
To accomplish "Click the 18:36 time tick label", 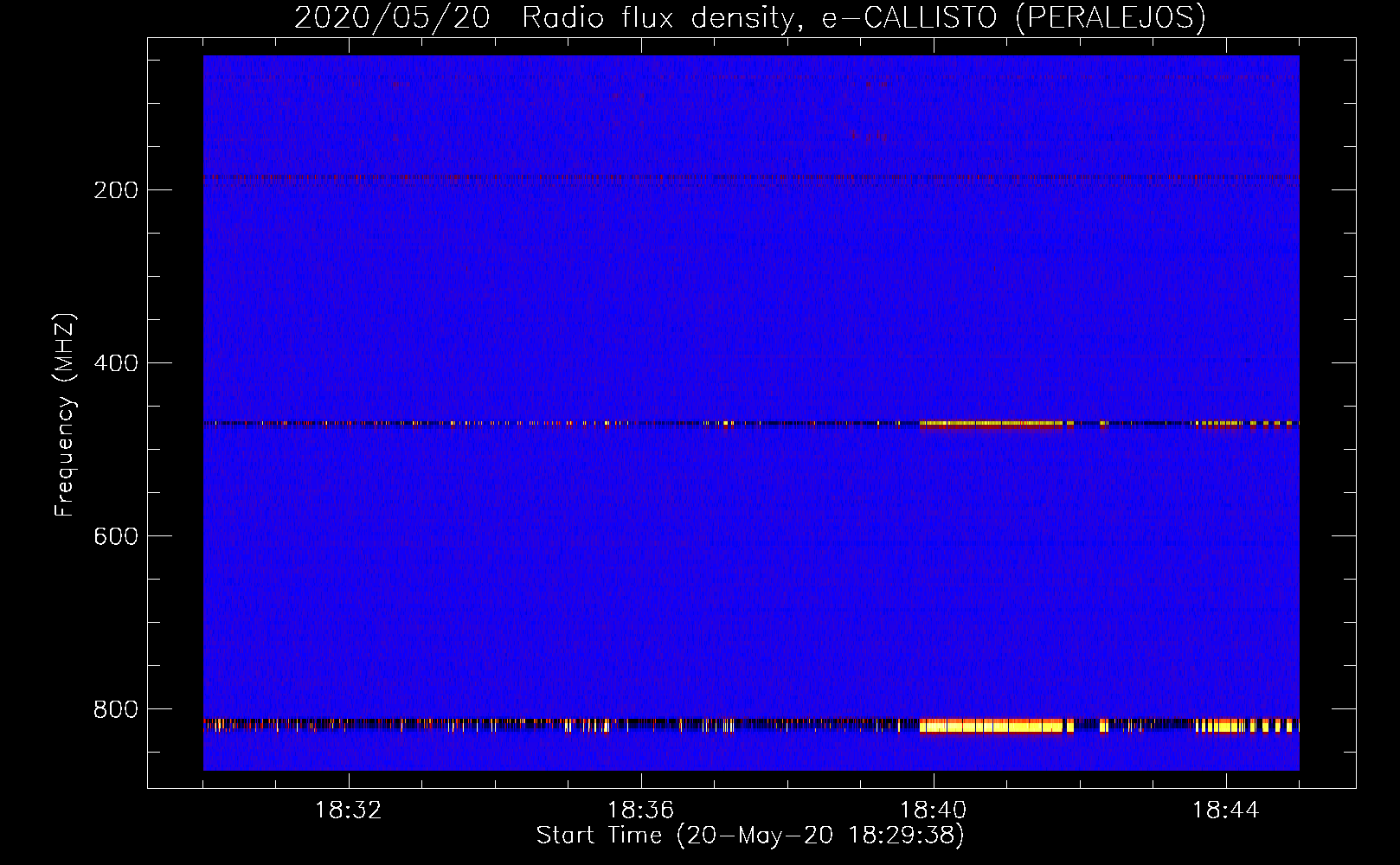I will 641,811.
